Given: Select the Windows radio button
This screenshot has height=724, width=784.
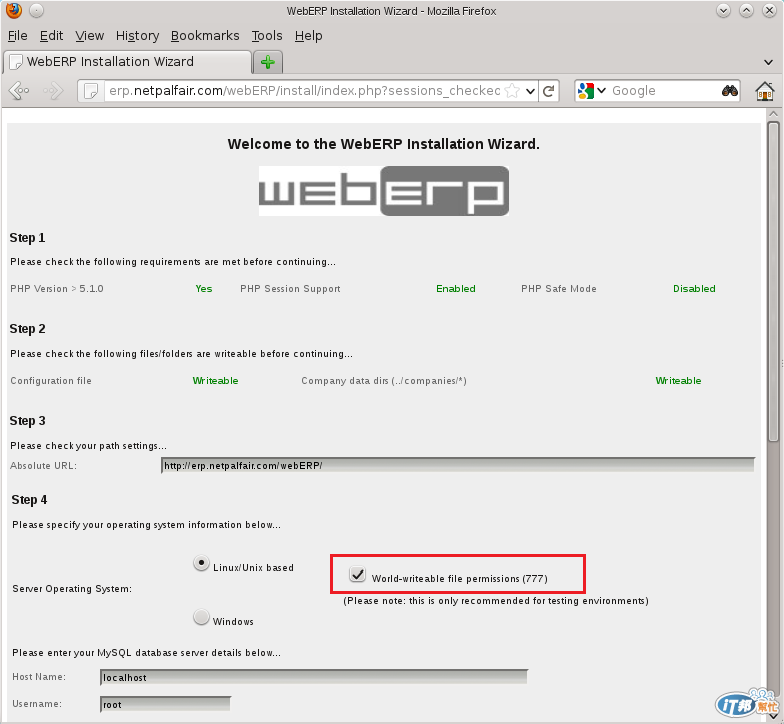Looking at the screenshot, I should (201, 617).
